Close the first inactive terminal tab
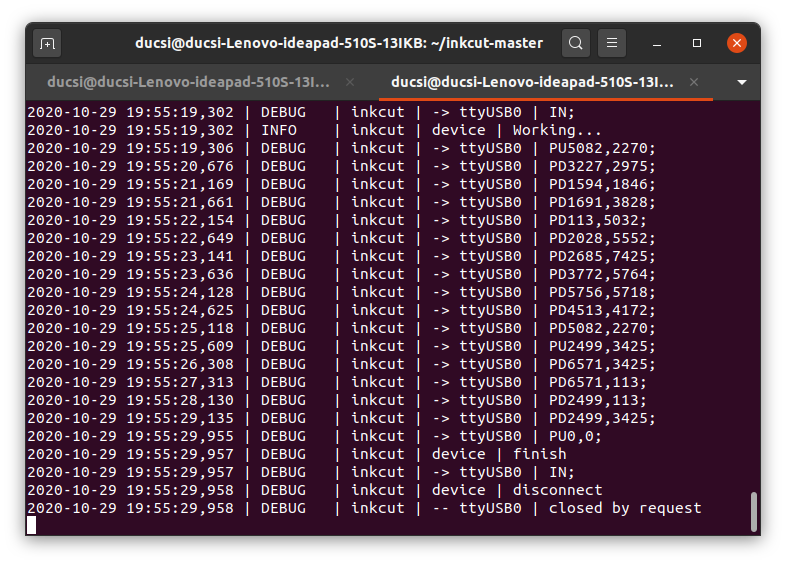Screen dimensions: 786x564 pos(349,82)
